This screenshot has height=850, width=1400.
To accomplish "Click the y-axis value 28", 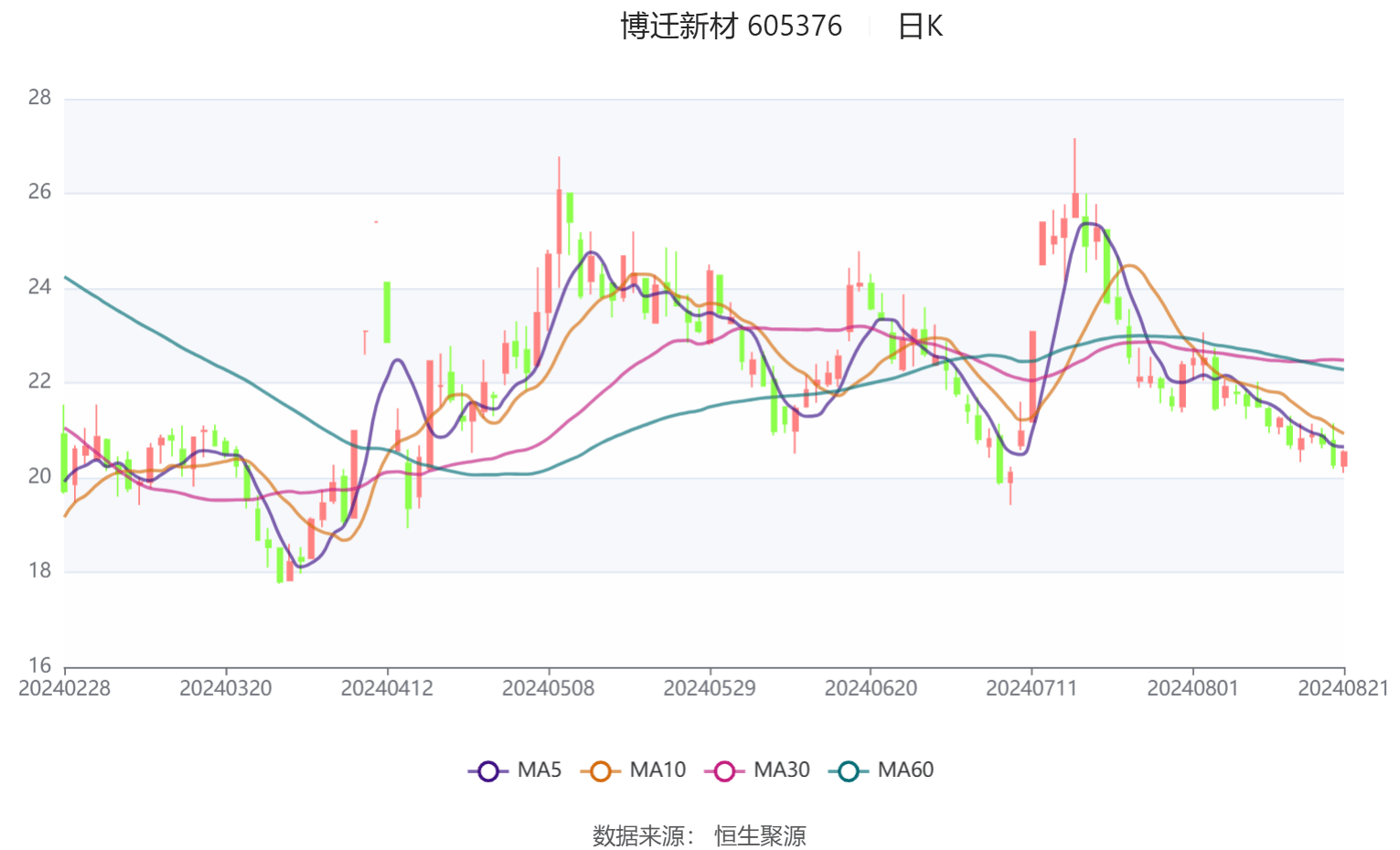I will [39, 98].
